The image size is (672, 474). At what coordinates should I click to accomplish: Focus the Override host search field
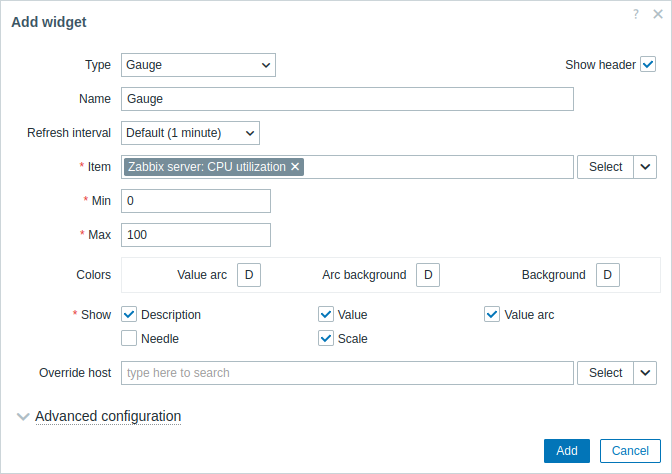coord(347,373)
